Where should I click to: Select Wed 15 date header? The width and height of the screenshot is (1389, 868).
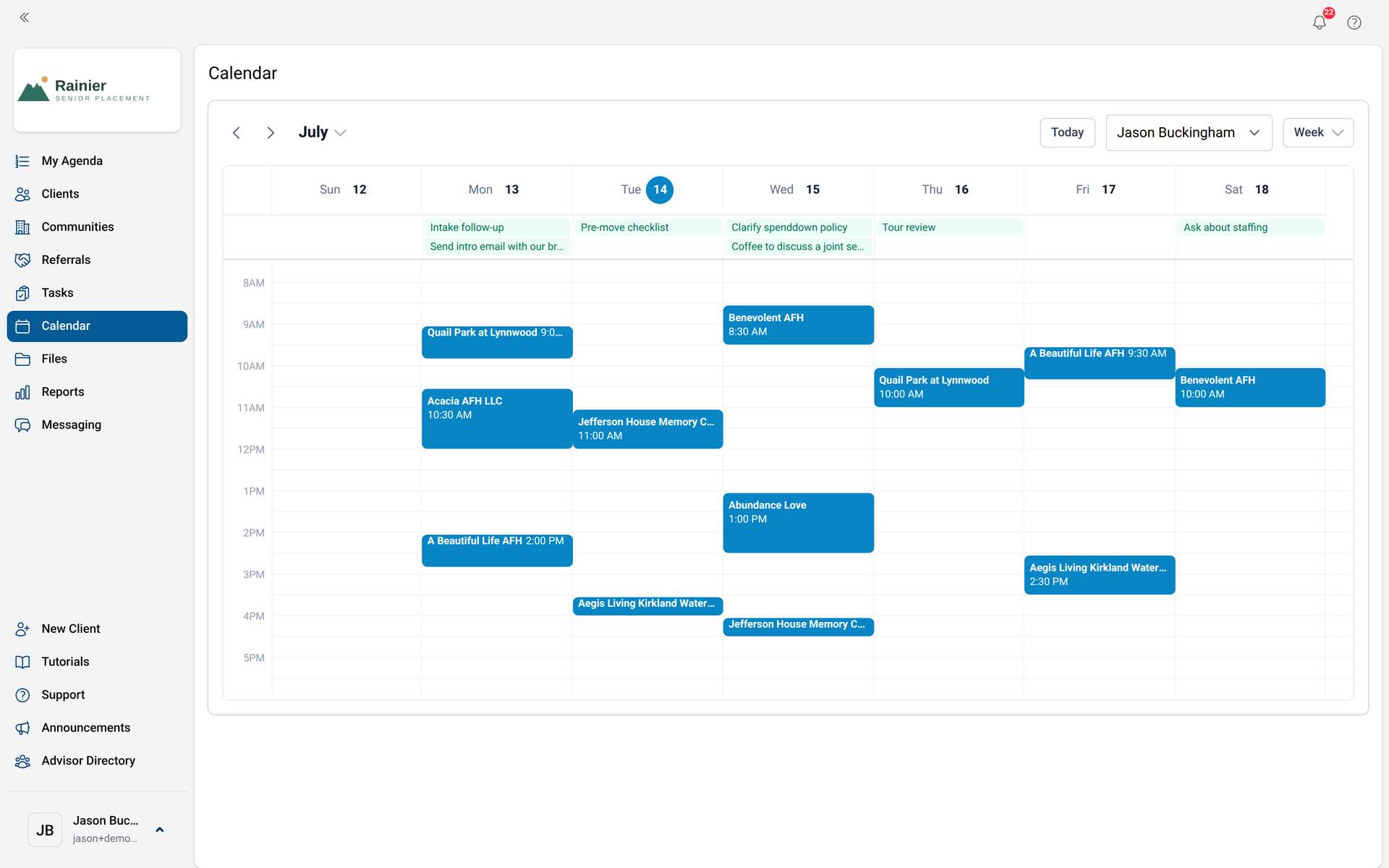798,190
